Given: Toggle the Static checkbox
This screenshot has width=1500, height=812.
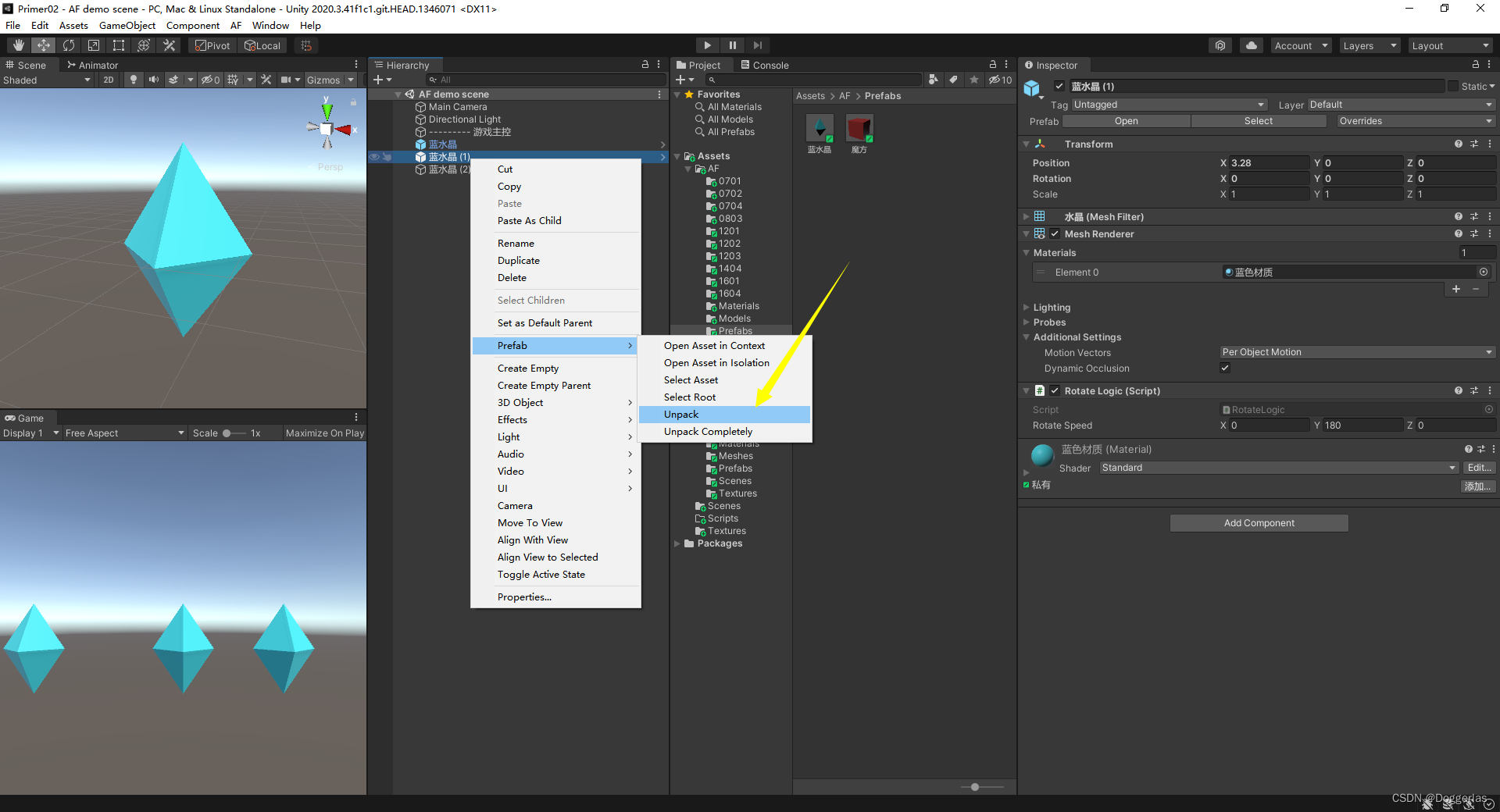Looking at the screenshot, I should click(1453, 86).
